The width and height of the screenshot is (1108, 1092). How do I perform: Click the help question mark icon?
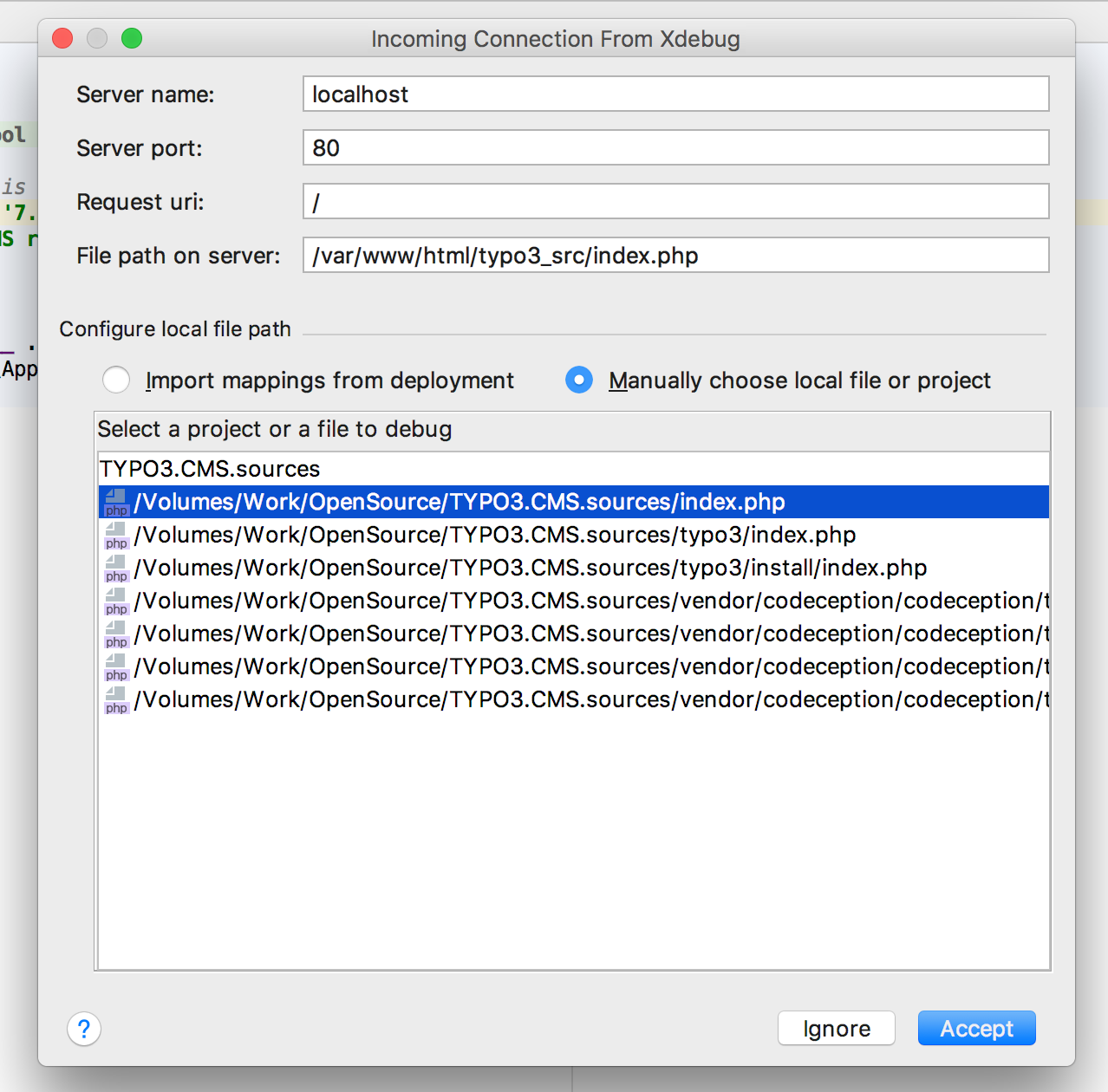coord(84,1029)
